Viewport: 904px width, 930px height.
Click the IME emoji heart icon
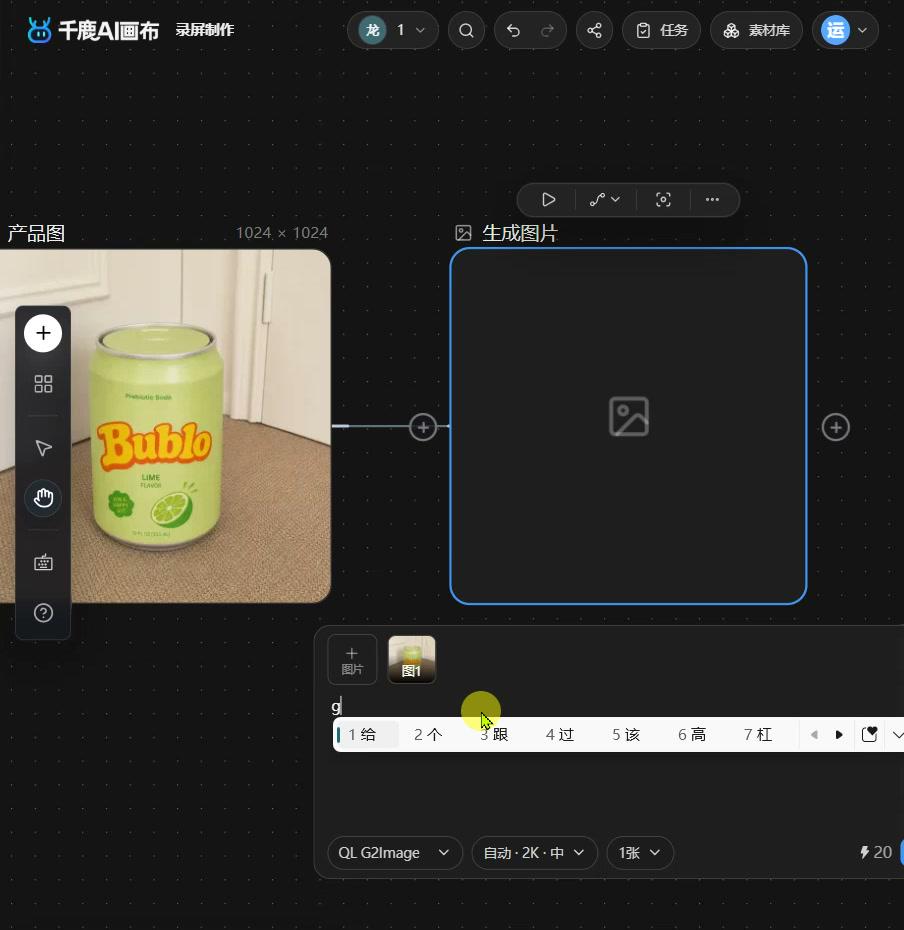click(x=869, y=735)
